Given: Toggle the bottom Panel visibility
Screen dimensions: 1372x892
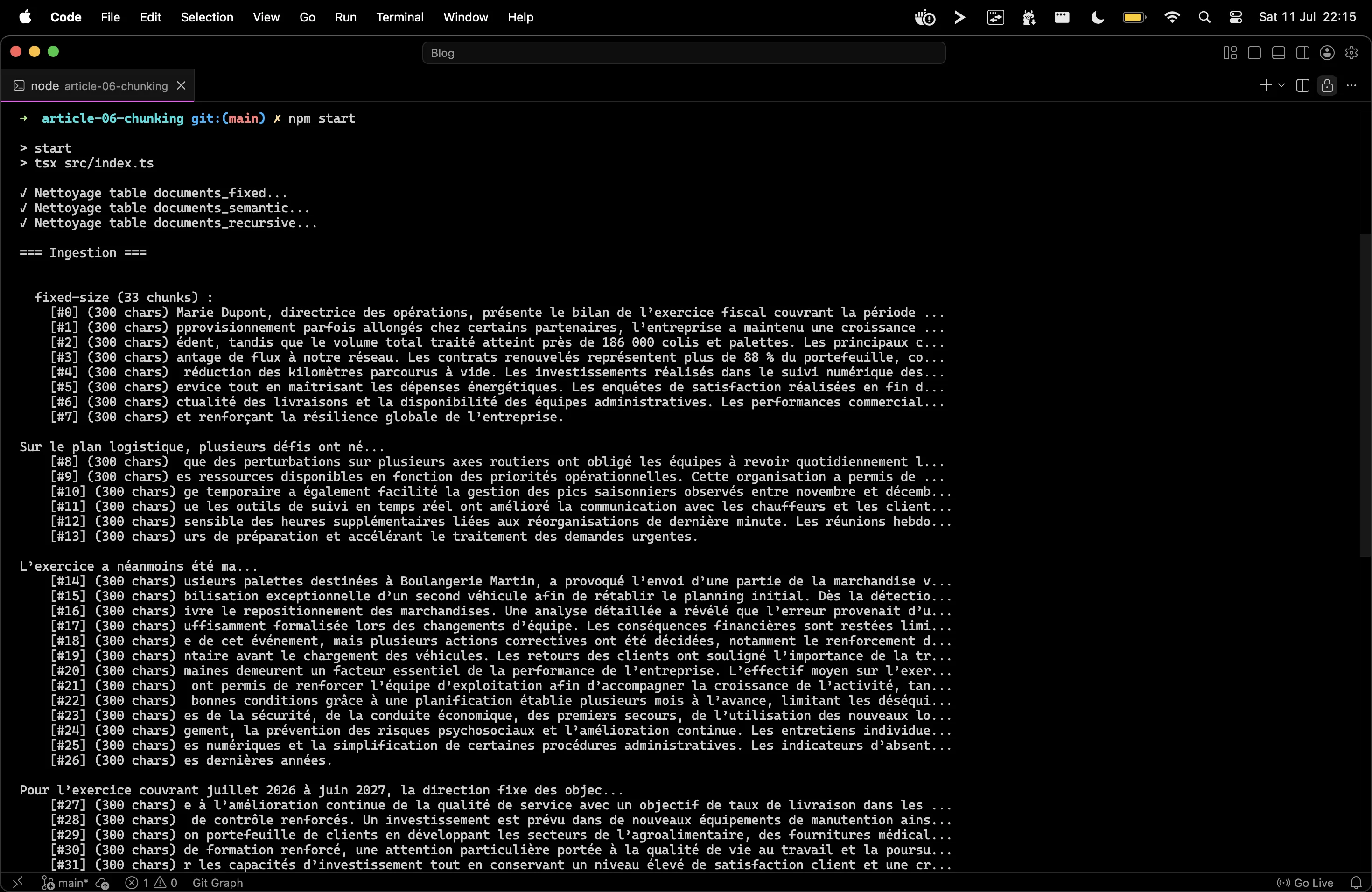Looking at the screenshot, I should tap(1278, 53).
